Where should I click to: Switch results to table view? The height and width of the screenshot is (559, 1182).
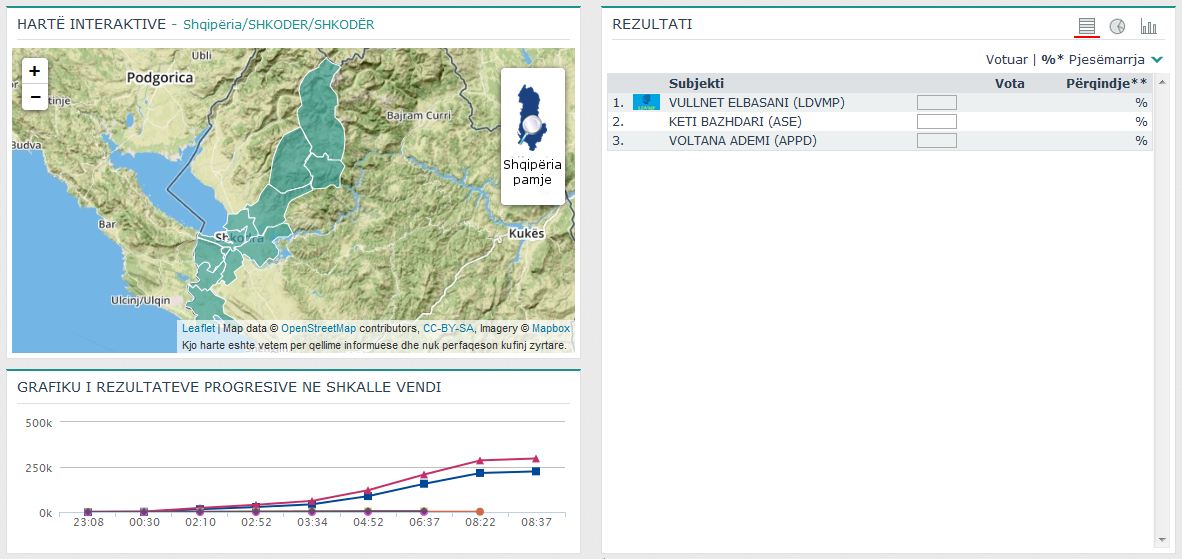click(1087, 26)
